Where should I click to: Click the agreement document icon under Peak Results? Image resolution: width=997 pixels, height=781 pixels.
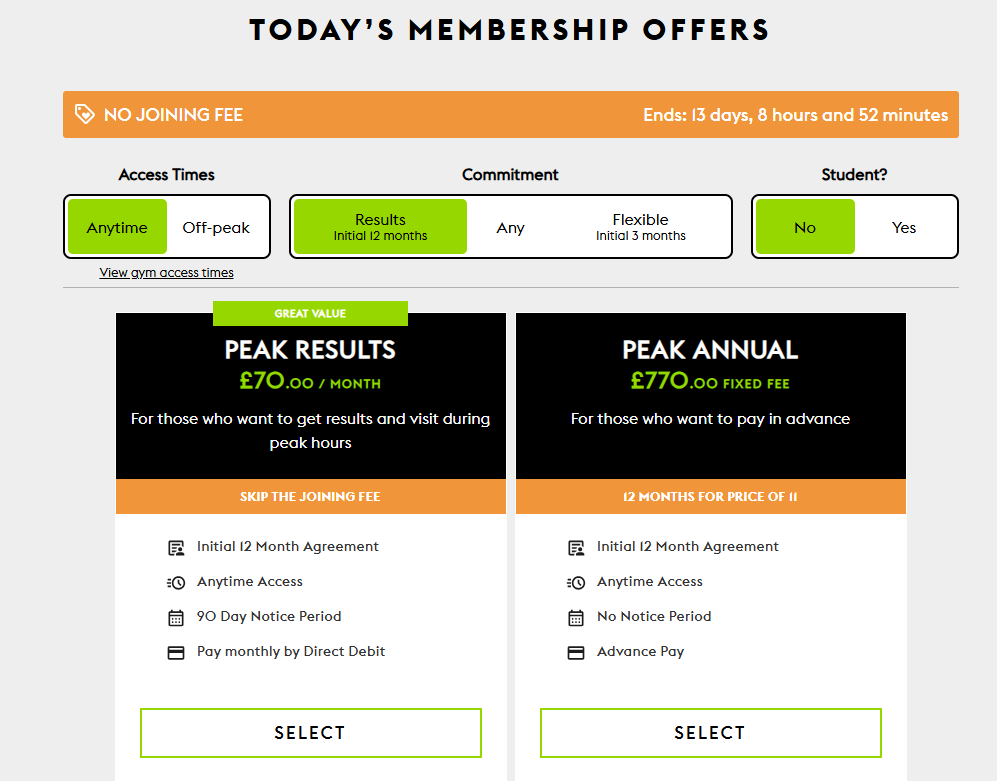176,546
